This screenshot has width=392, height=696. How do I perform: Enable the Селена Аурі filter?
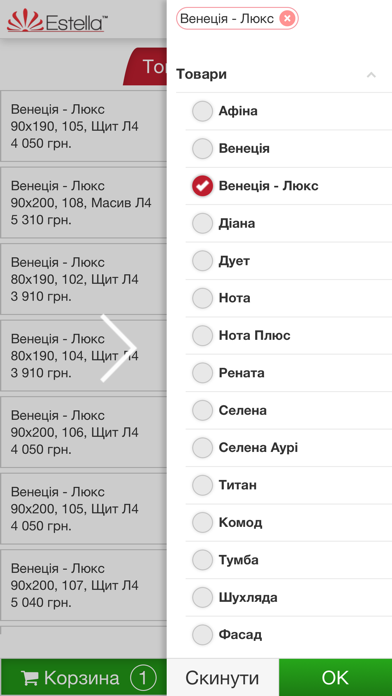tap(202, 447)
